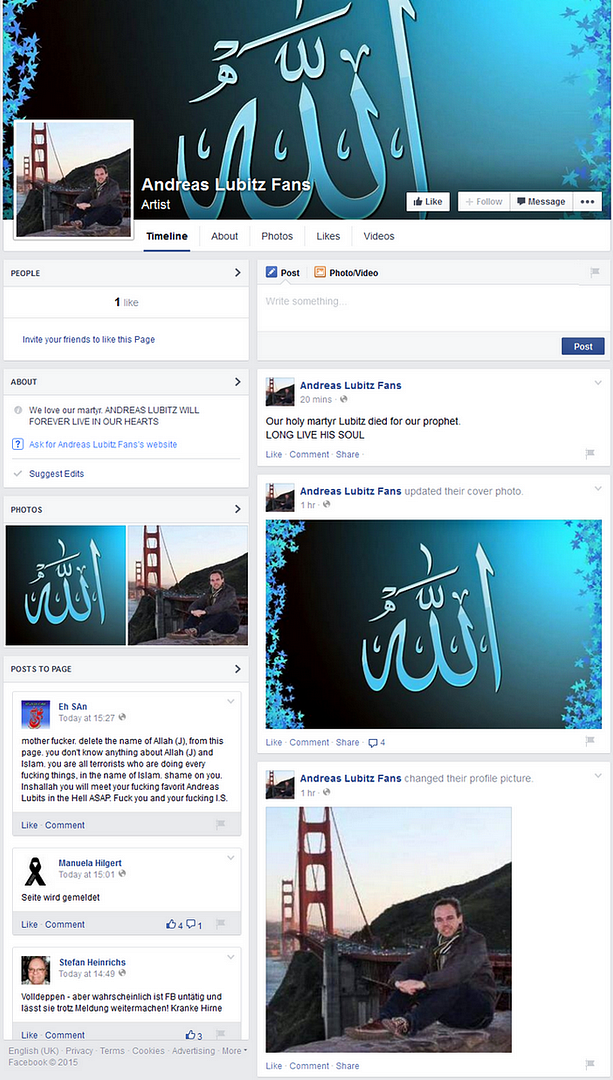613x1080 pixels.
Task: Click flag icon on Eh SAn's post
Action: pyautogui.click(x=220, y=824)
